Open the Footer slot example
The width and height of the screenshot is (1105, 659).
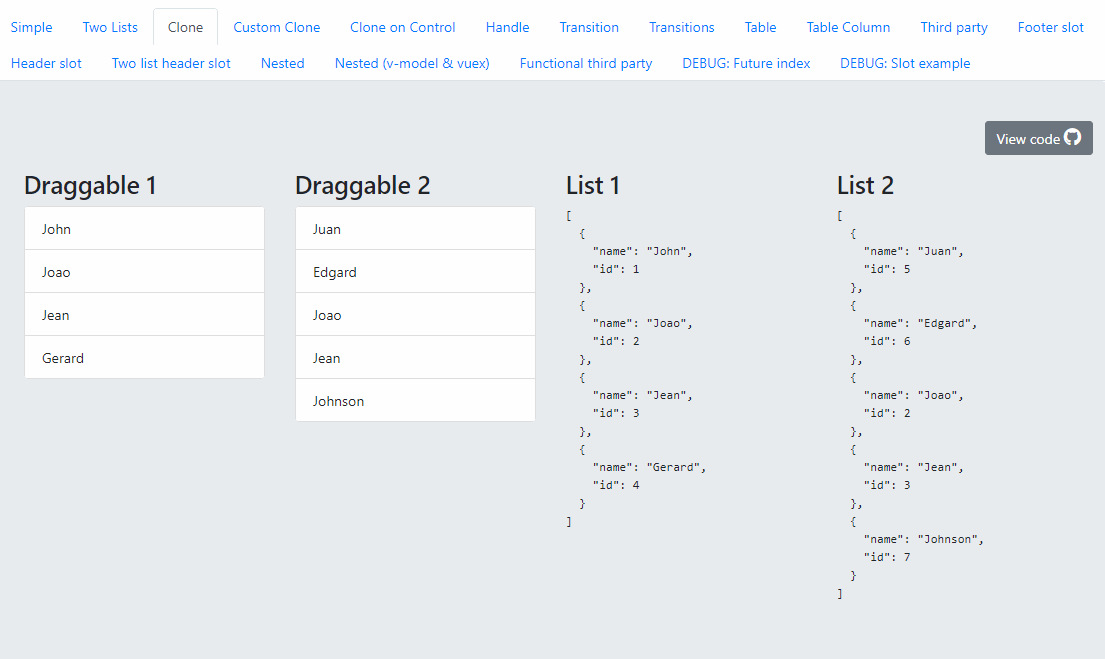pyautogui.click(x=1050, y=27)
